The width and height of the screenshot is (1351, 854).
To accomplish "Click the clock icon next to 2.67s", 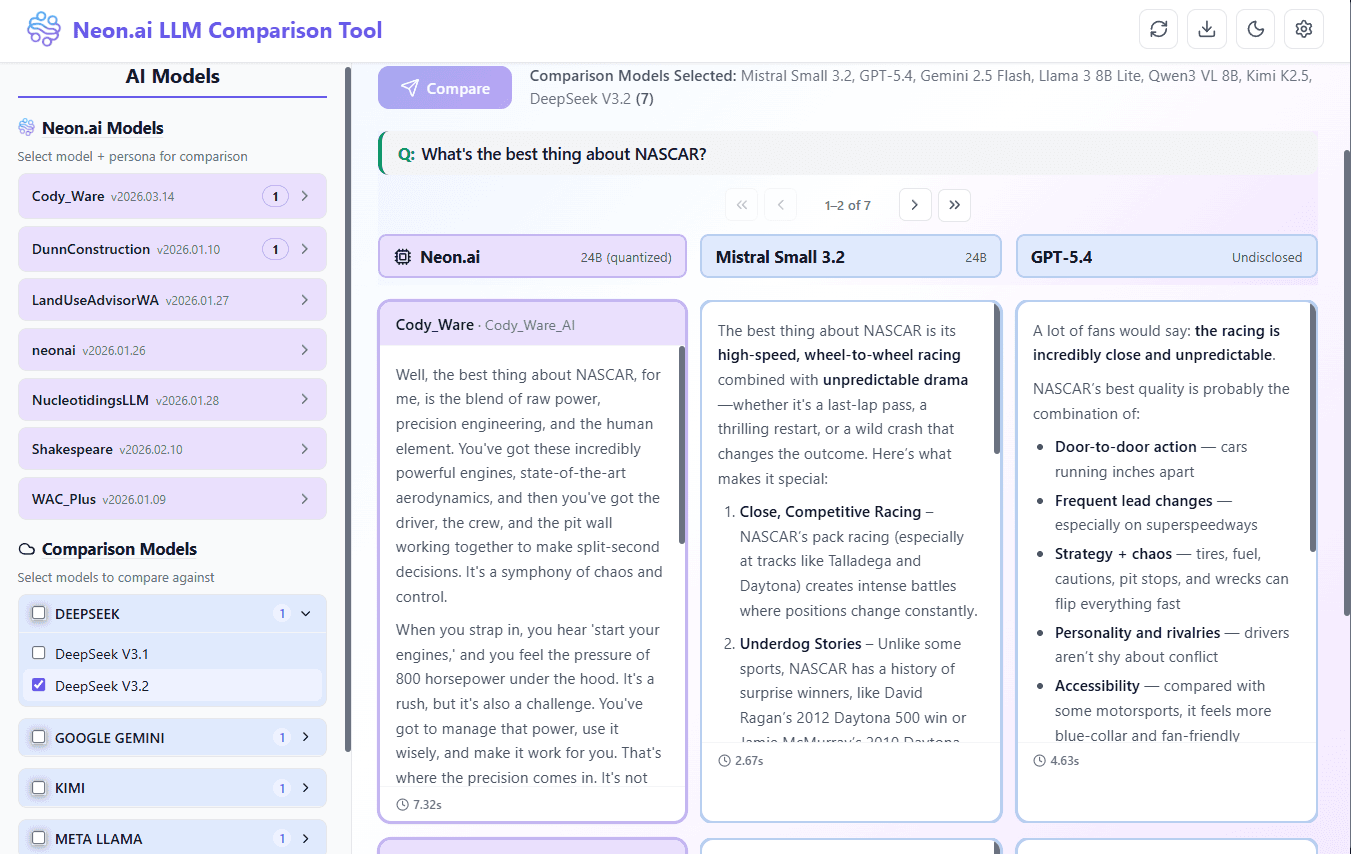I will 724,760.
